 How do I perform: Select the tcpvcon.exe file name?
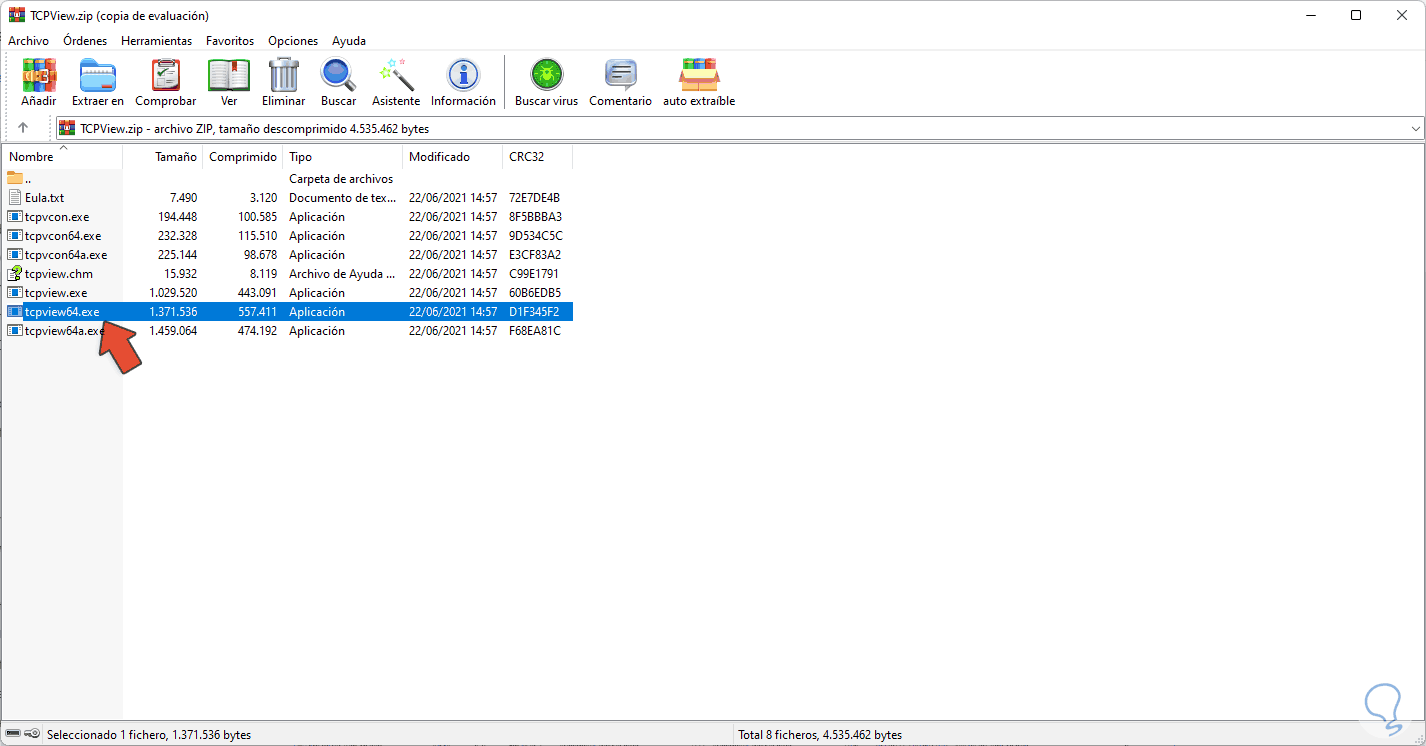click(57, 217)
